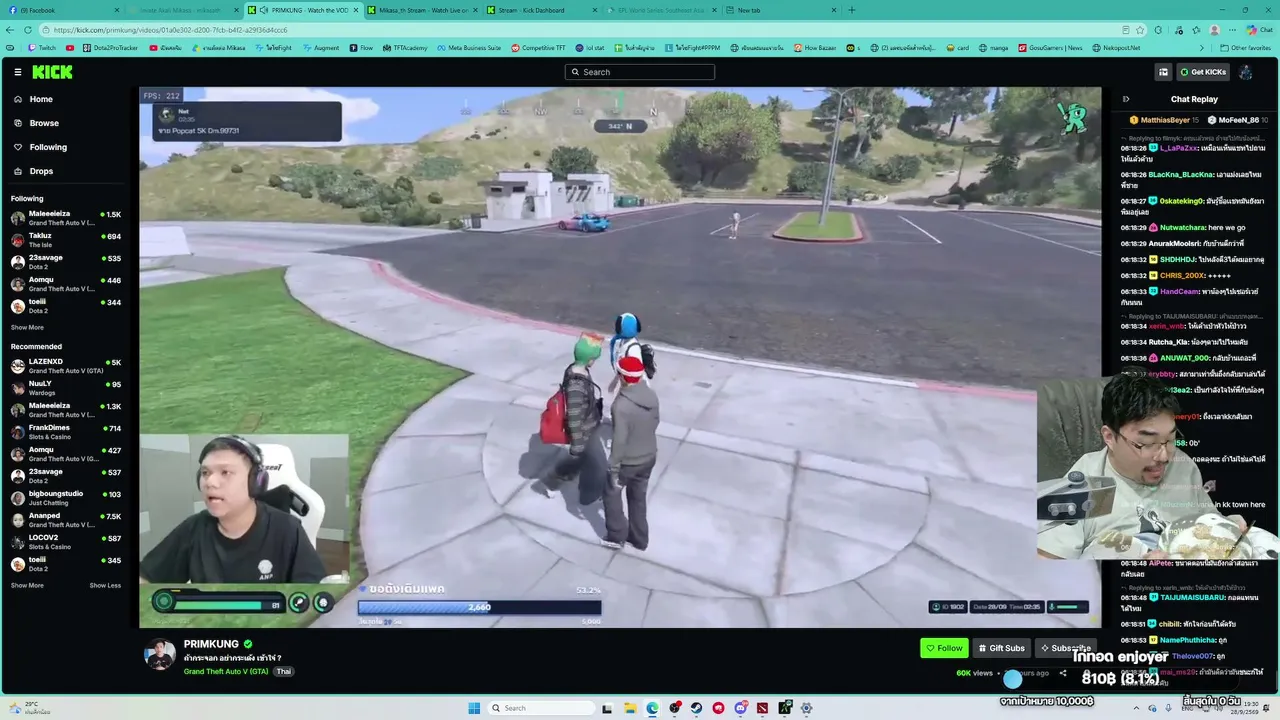This screenshot has width=1280, height=720.
Task: Click the Thai language tag
Action: [x=283, y=671]
